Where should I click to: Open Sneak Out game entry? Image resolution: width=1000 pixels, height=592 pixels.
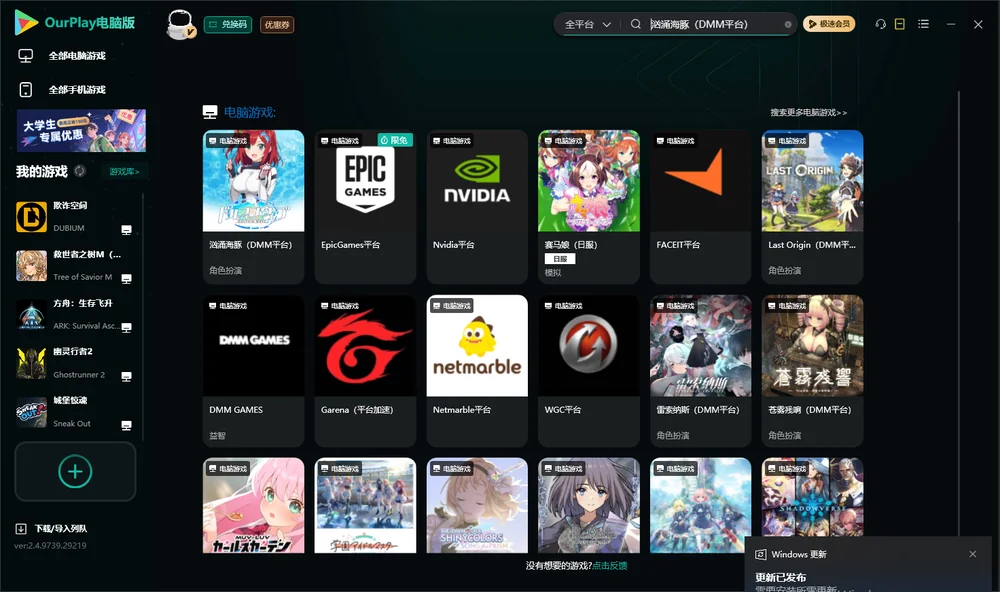point(77,411)
